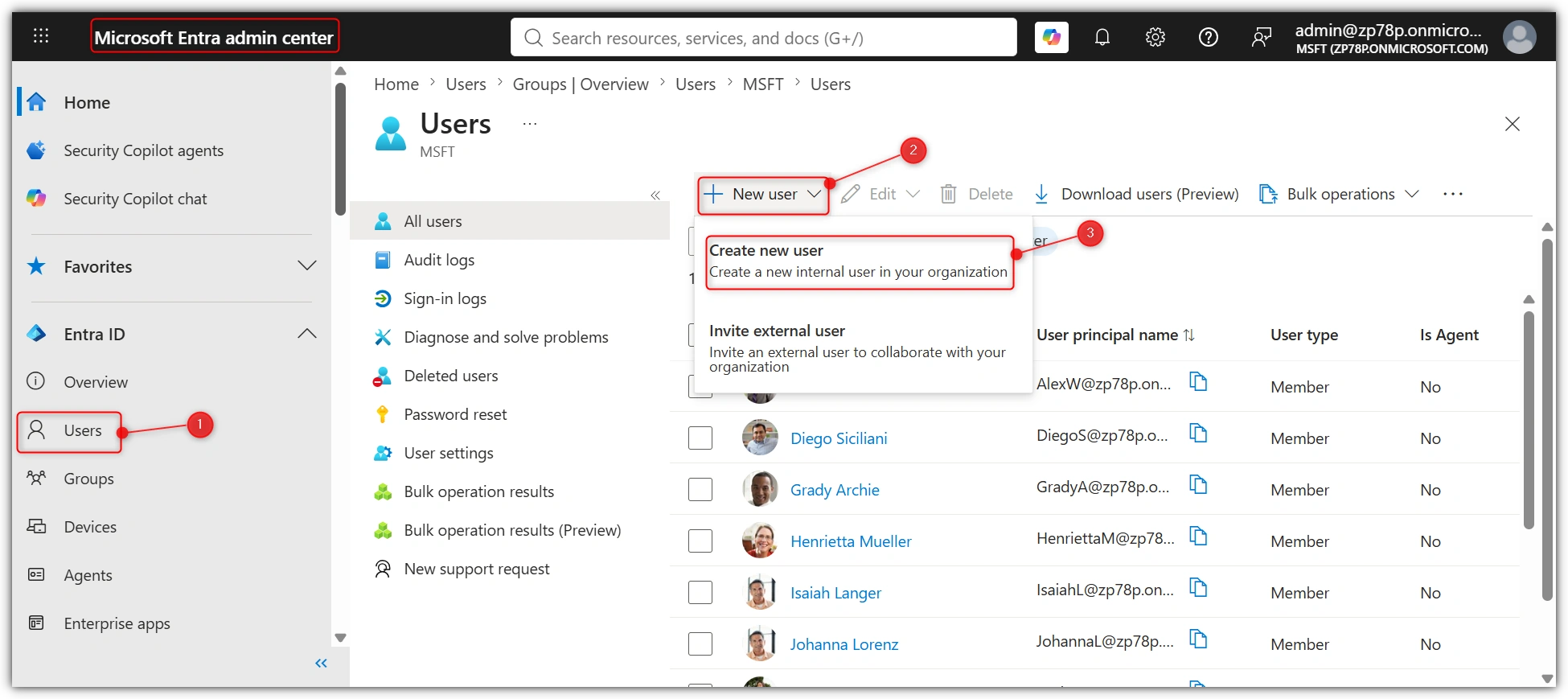Viewport: 1568px width, 699px height.
Task: Click the Microsoft Entra admin center title
Action: 214,37
